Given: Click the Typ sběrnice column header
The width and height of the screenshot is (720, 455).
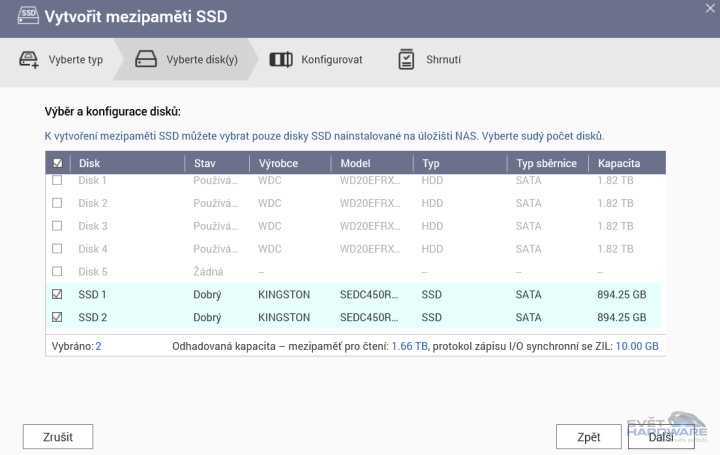Looking at the screenshot, I should point(546,163).
